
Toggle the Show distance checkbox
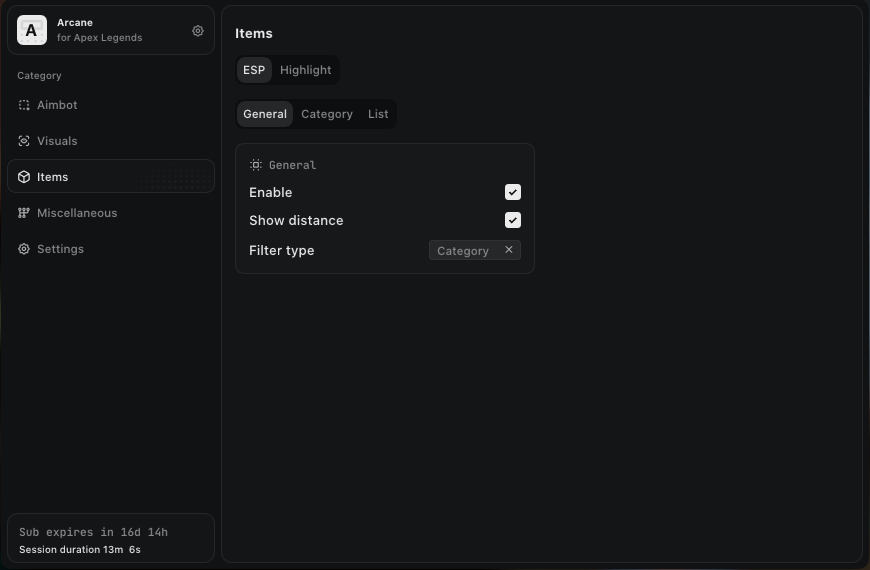click(513, 220)
